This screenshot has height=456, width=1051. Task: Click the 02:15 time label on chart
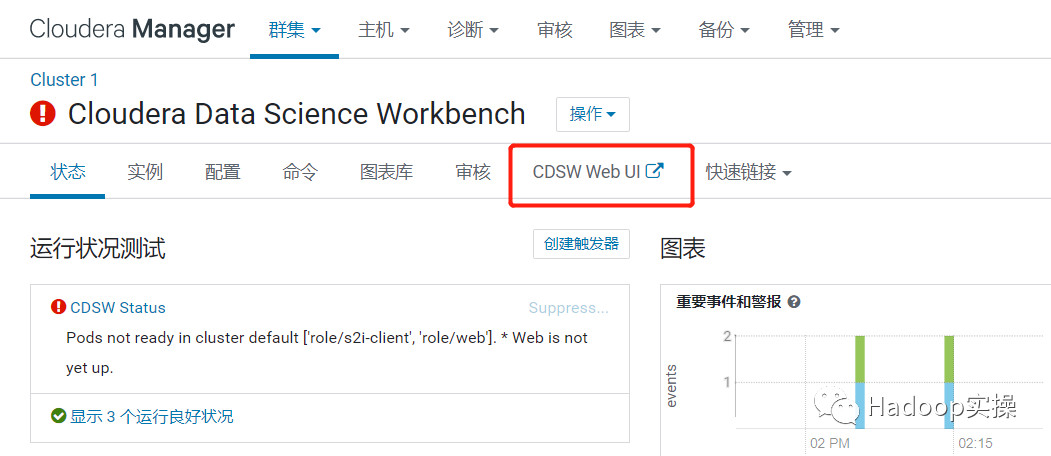pyautogui.click(x=975, y=443)
